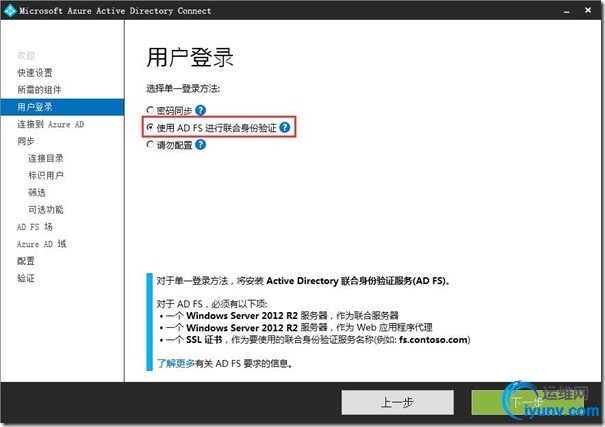Open the 连接到 Azure AD step
Viewport: 605px width, 427px height.
tap(51, 124)
